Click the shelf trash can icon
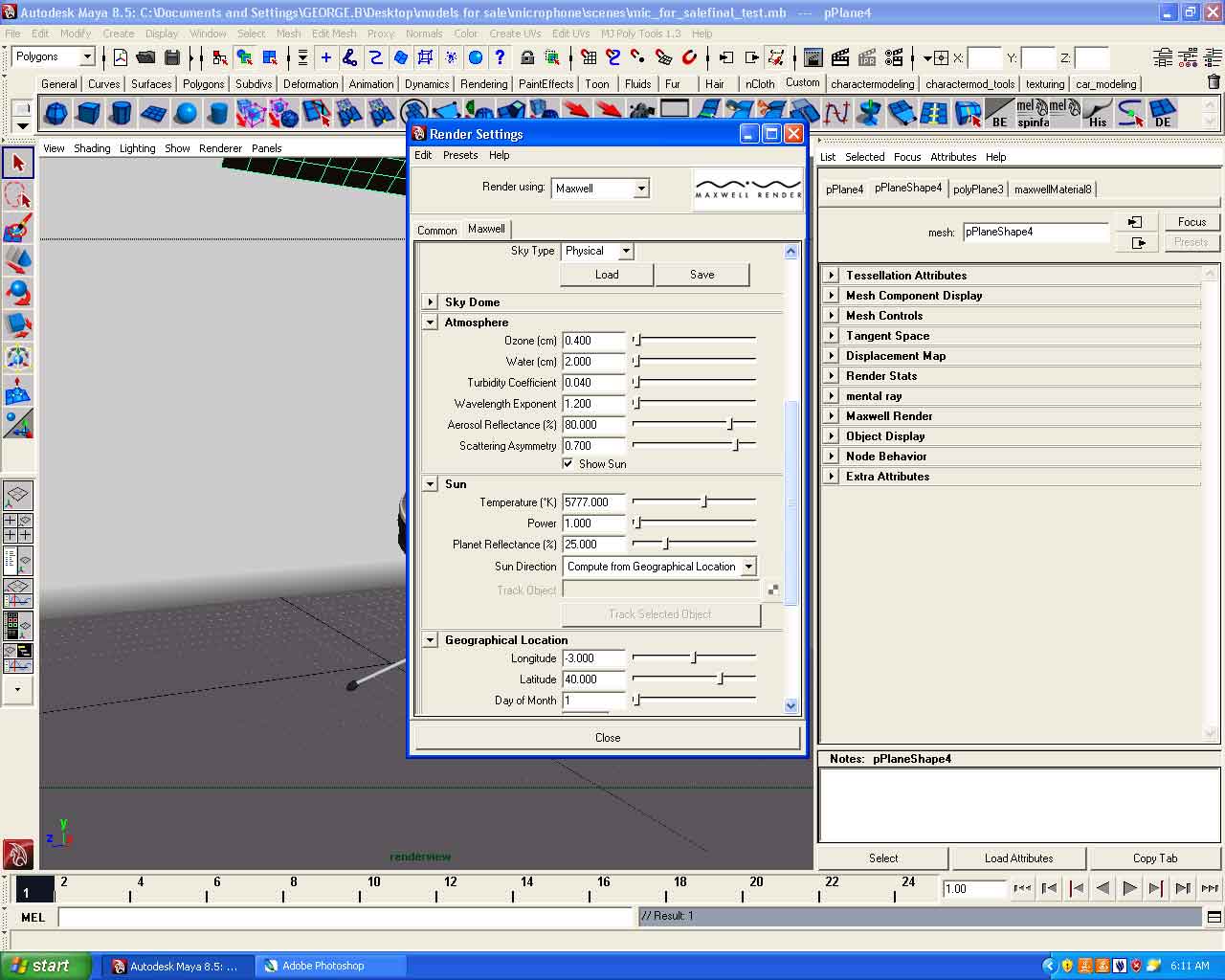The width and height of the screenshot is (1225, 980). coord(1214,82)
